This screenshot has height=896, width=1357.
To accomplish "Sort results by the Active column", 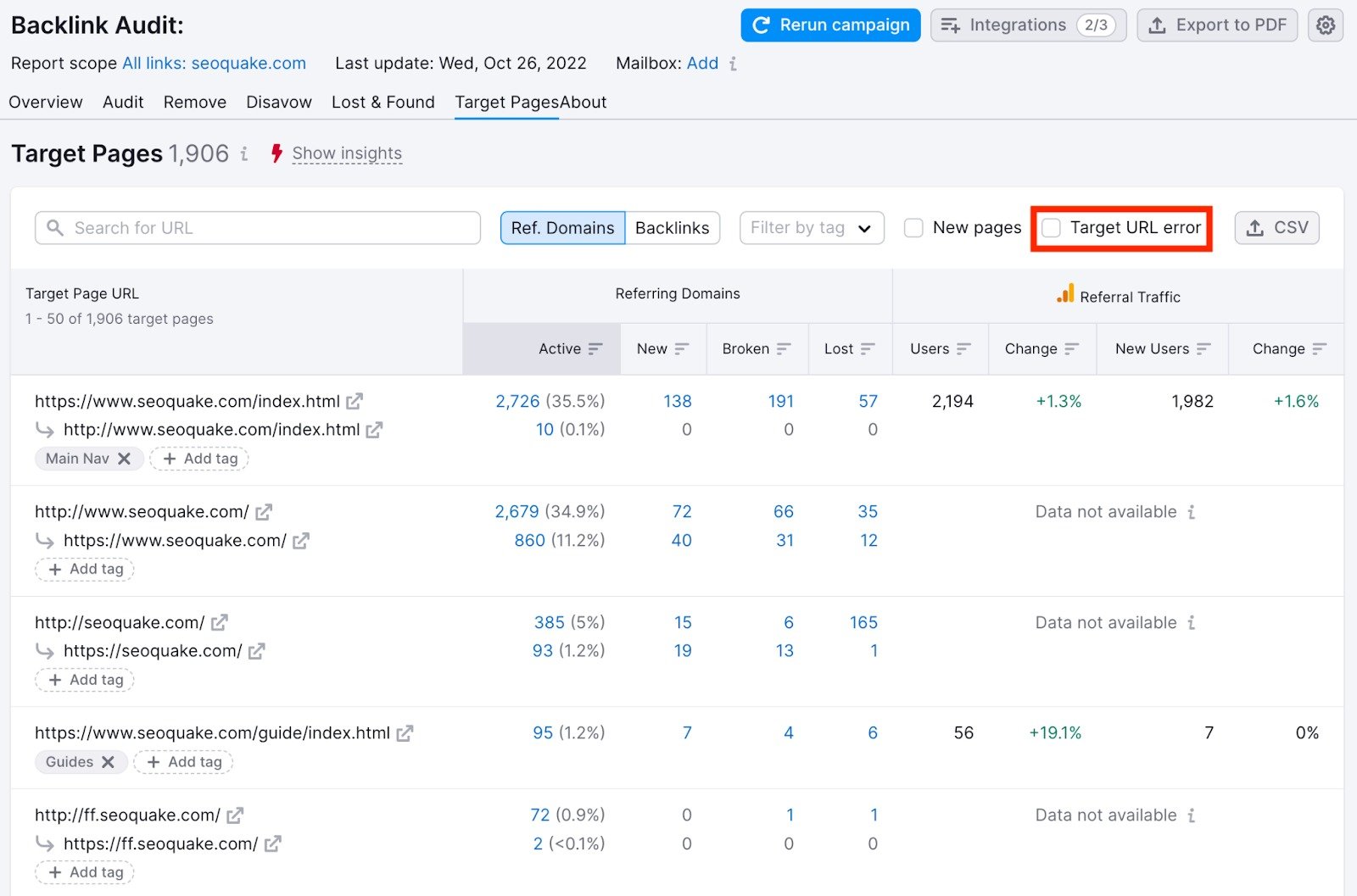I will [595, 348].
